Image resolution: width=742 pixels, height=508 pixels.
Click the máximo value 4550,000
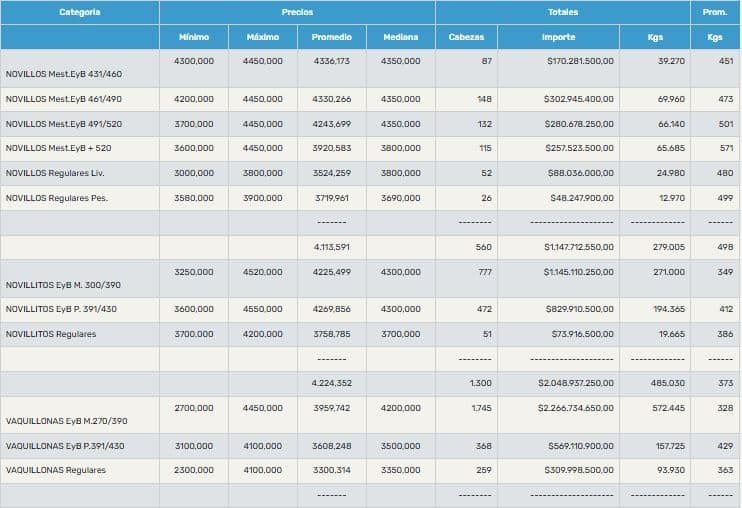263,309
